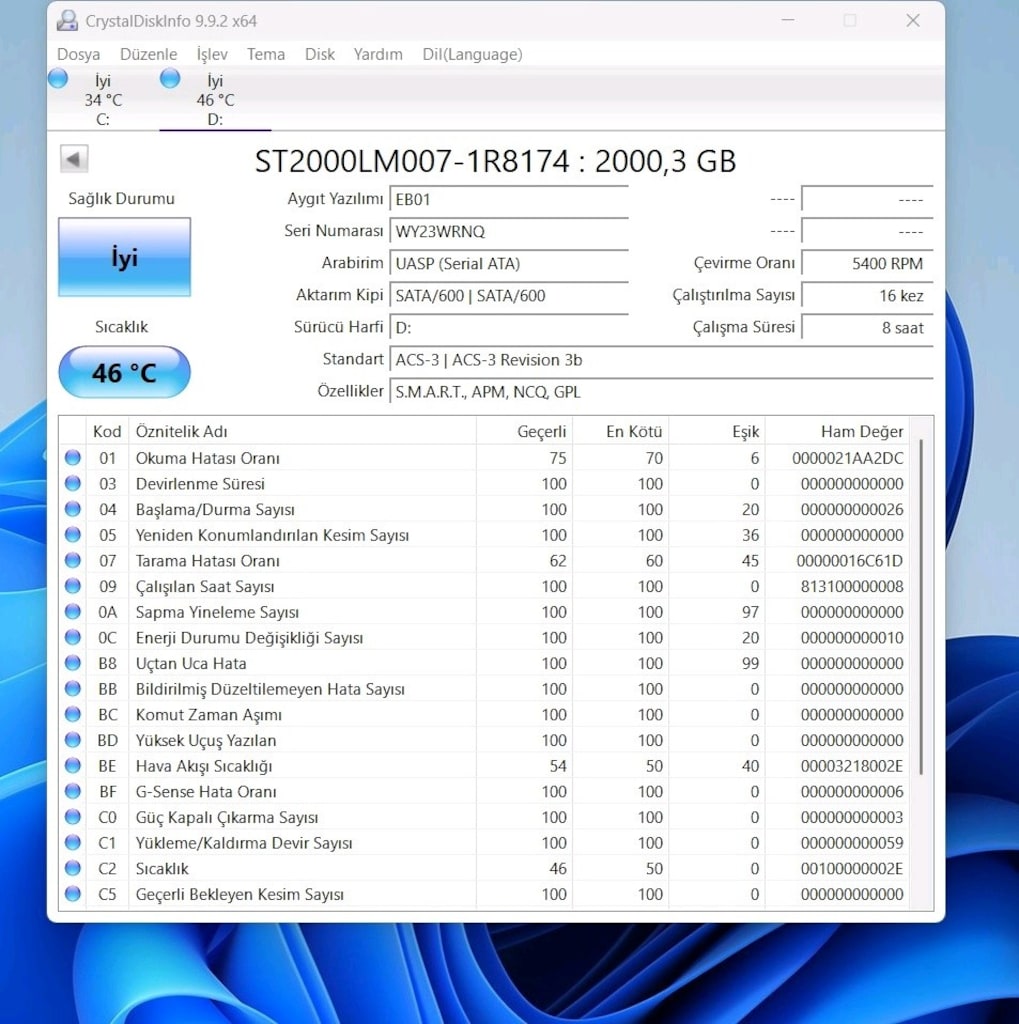The image size is (1019, 1024).
Task: Click the CrystalDiskInfo app icon in title bar
Action: click(x=67, y=21)
